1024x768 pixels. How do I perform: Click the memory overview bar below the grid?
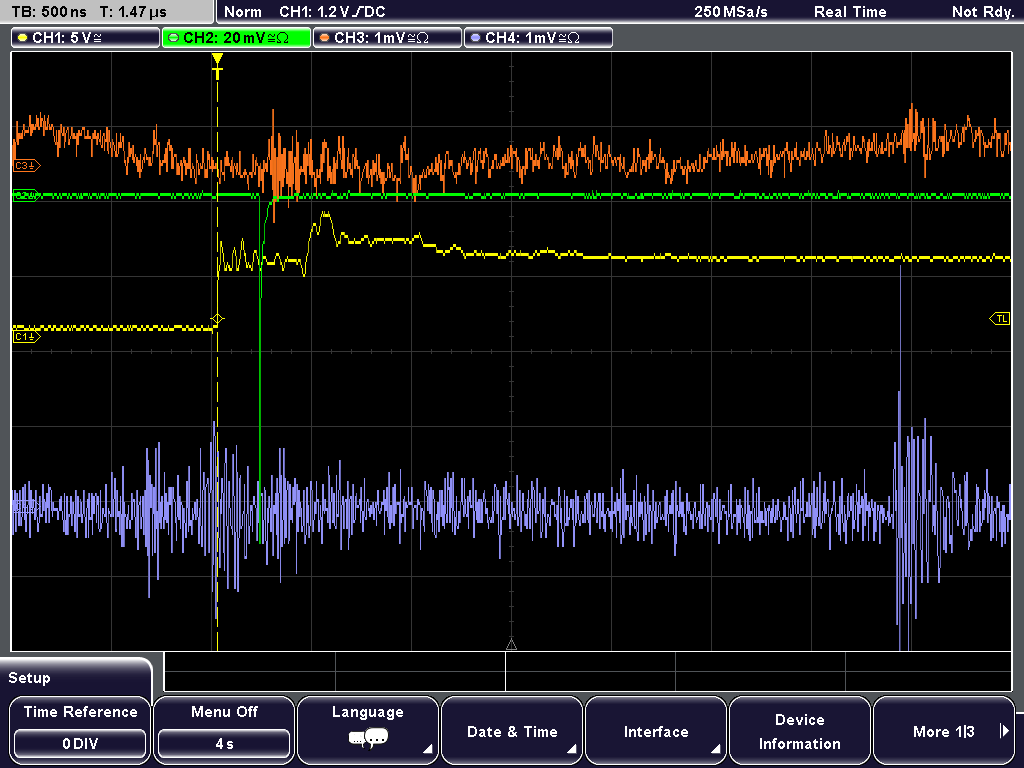coord(588,671)
